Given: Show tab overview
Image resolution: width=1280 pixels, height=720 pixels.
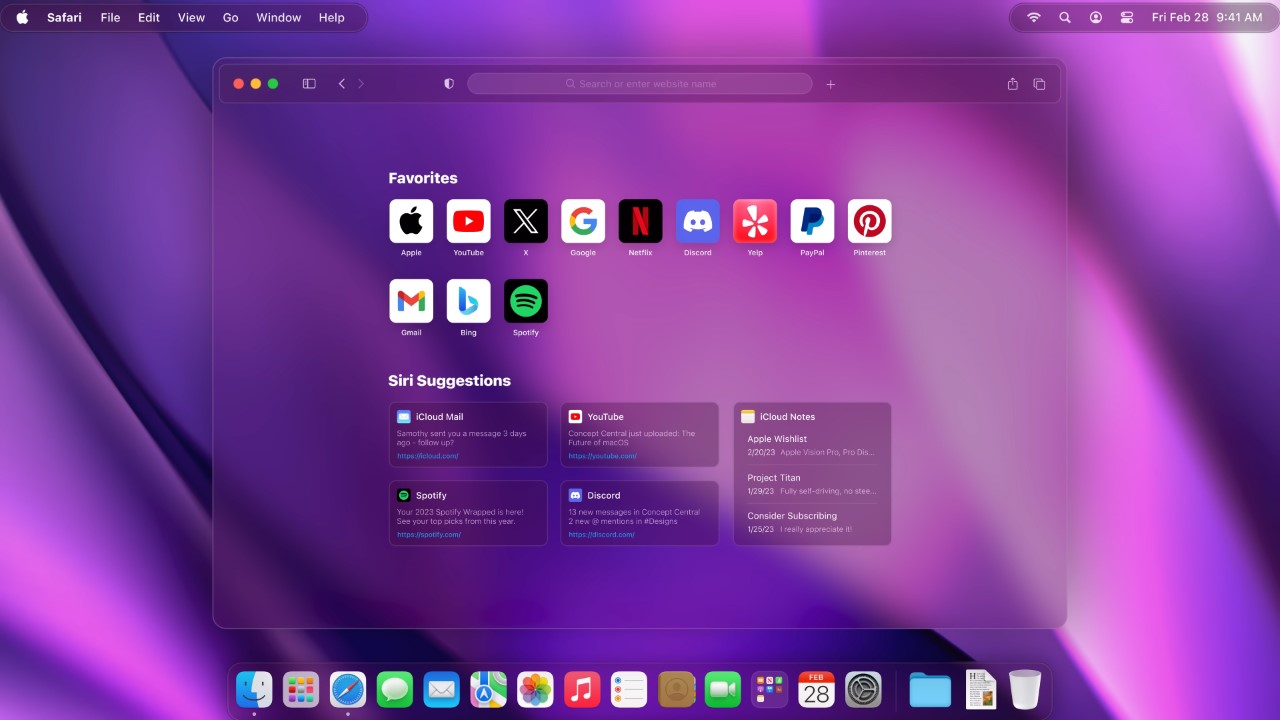Looking at the screenshot, I should point(1039,84).
